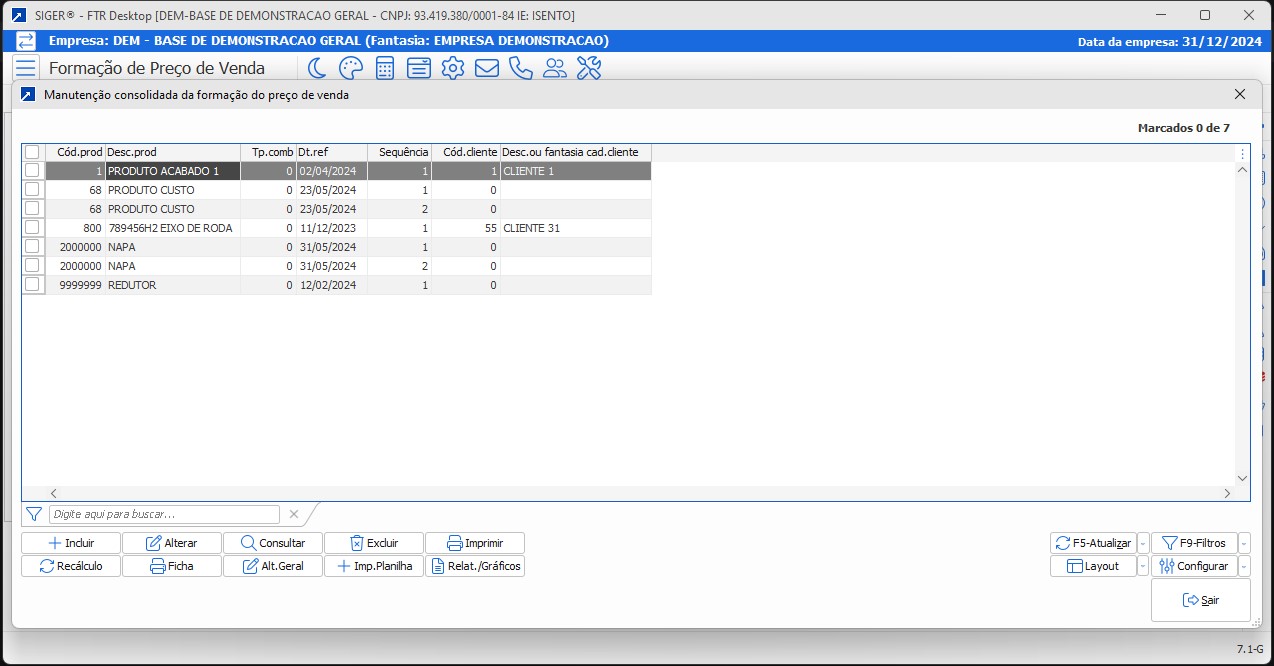1274x666 pixels.
Task: Focus the 'Digite aqui para buscar' search field
Action: pyautogui.click(x=165, y=514)
